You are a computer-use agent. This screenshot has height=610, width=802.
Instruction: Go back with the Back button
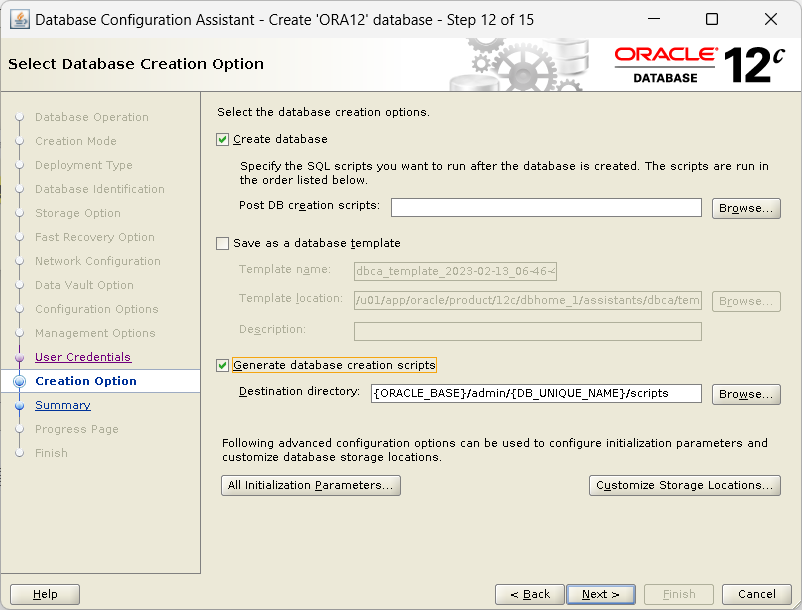tap(529, 594)
